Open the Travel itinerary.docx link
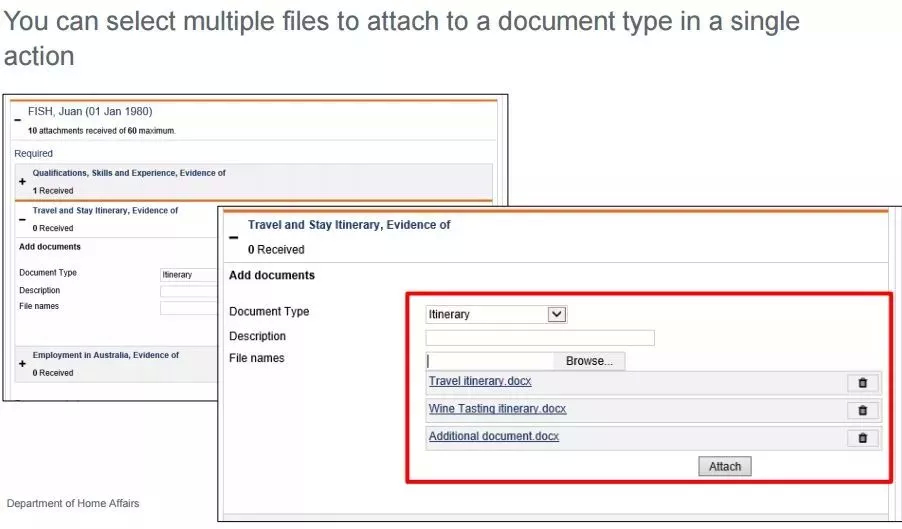Viewport: 902px width, 529px height. 480,381
